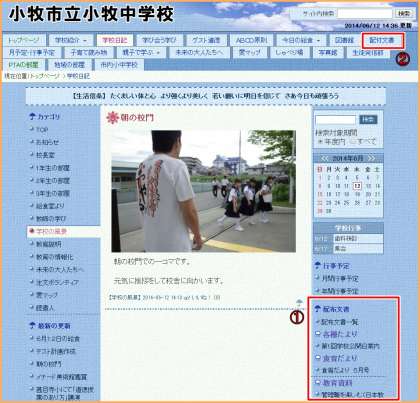420x403 pixels.
Task: Collapse the 教育資料 folder
Action: point(318,383)
